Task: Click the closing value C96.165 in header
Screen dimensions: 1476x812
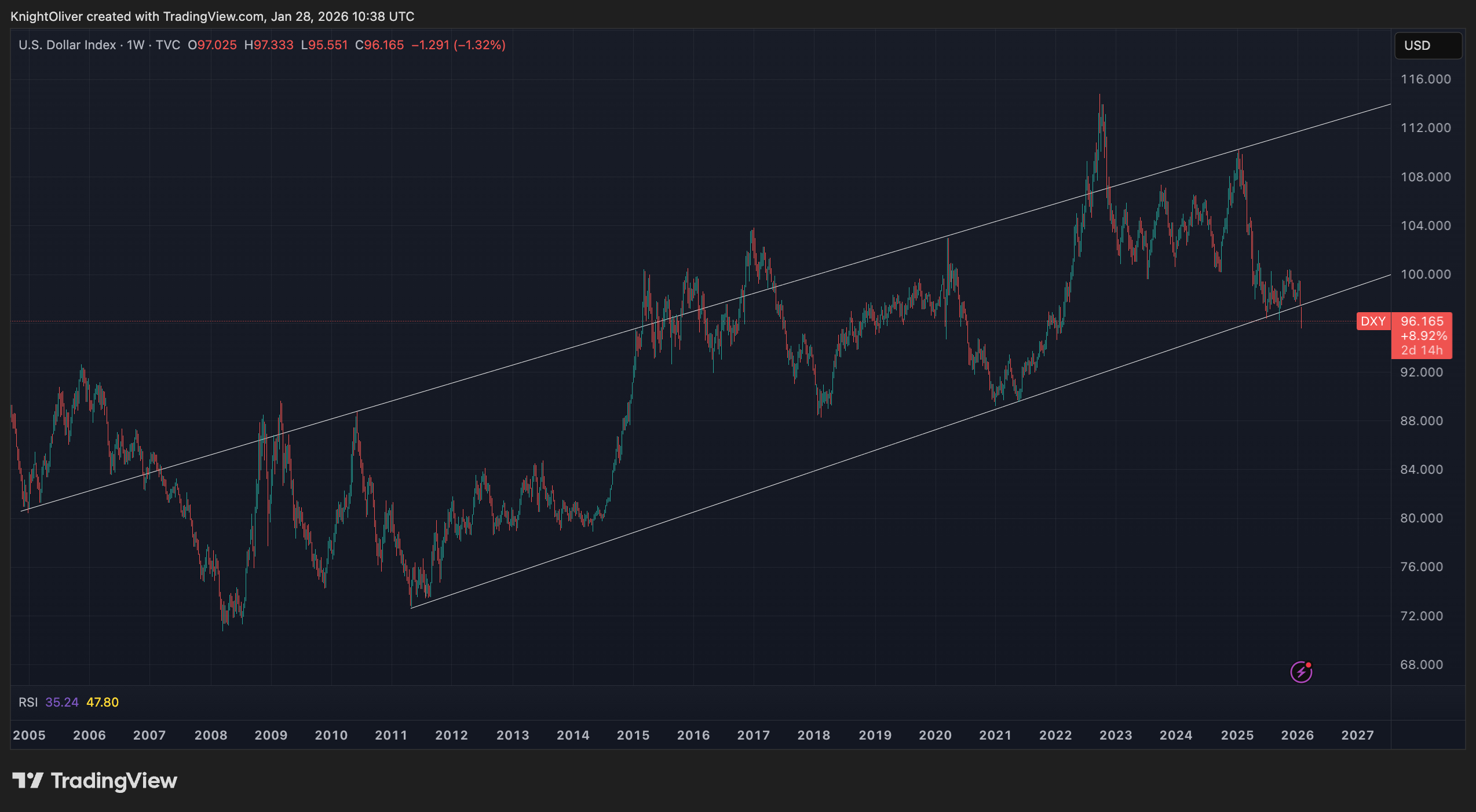Action: (379, 45)
